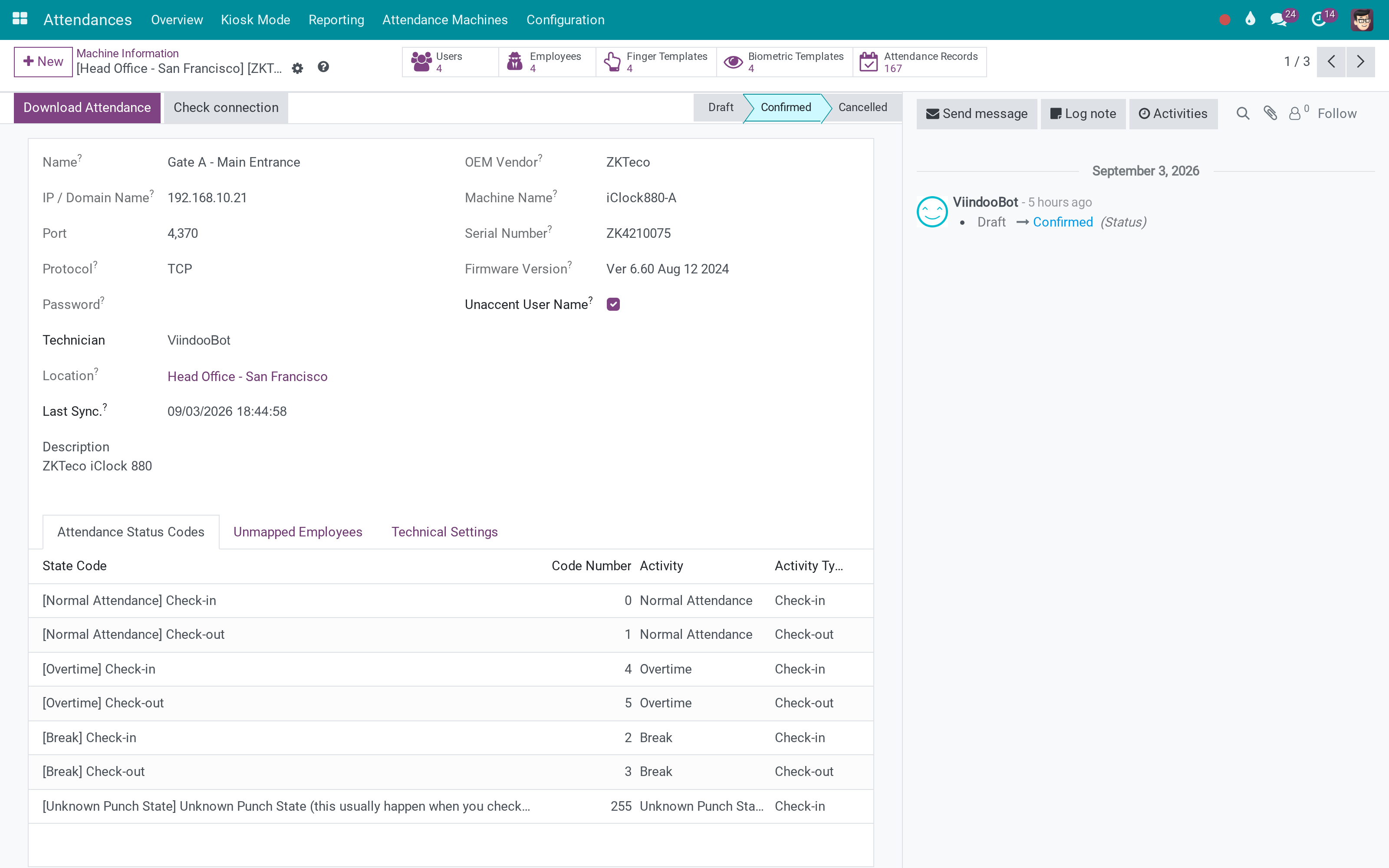
Task: Click the IP address field 192.168.10.21
Action: coord(207,198)
